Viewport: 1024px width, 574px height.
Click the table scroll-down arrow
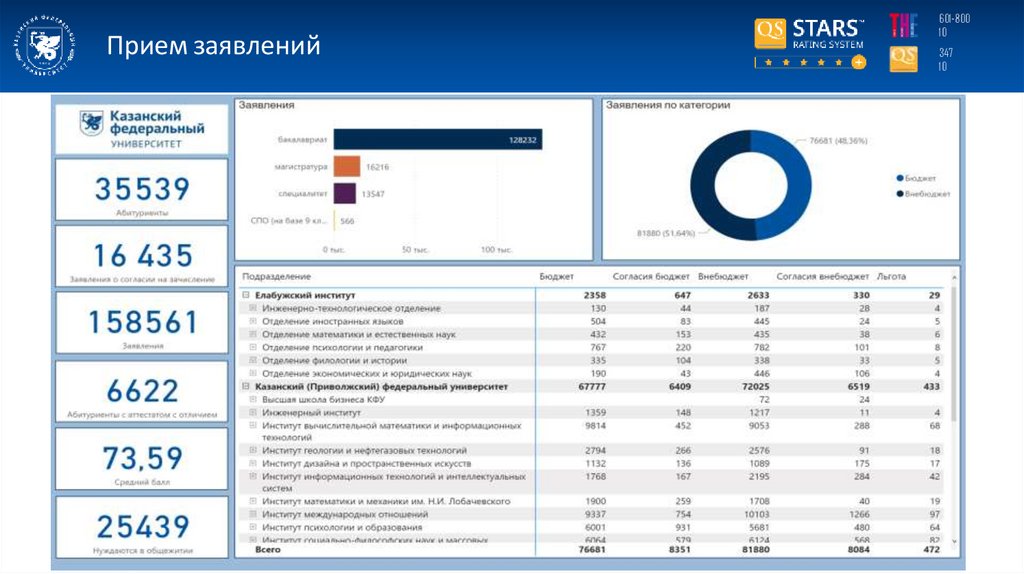[954, 541]
